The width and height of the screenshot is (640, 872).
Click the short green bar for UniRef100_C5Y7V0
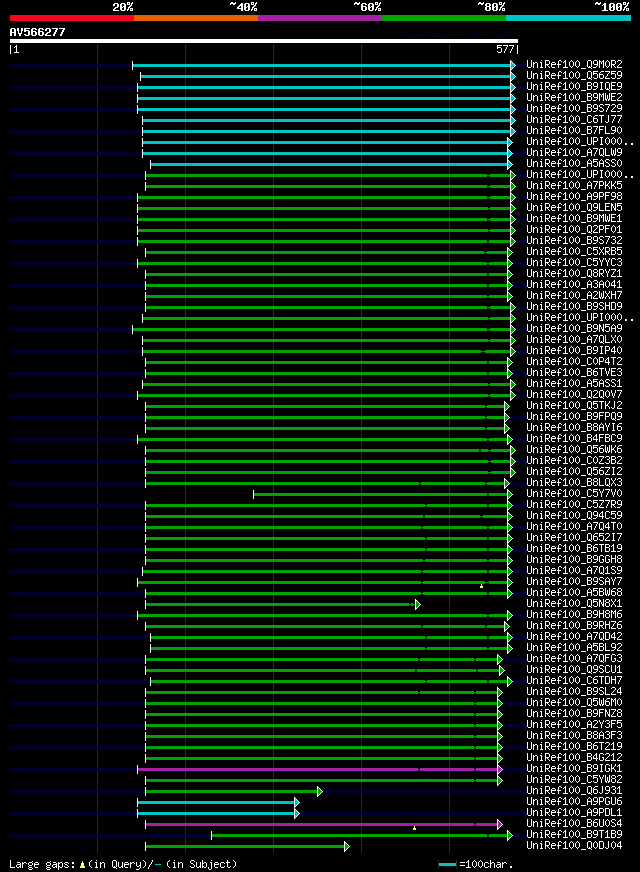tap(381, 494)
